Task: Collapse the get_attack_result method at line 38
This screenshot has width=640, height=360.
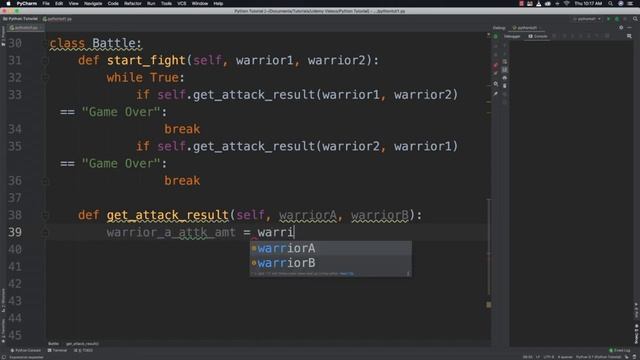Action: pos(45,215)
